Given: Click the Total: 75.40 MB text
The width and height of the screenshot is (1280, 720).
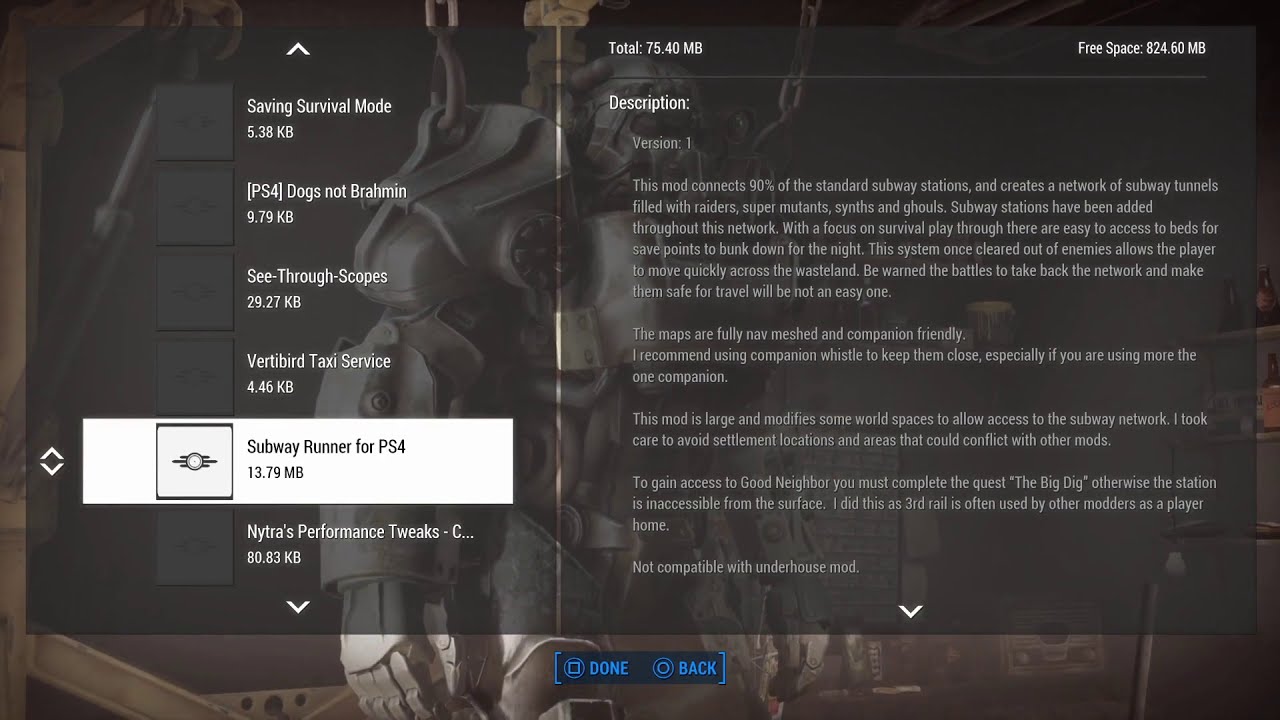Looking at the screenshot, I should point(655,48).
